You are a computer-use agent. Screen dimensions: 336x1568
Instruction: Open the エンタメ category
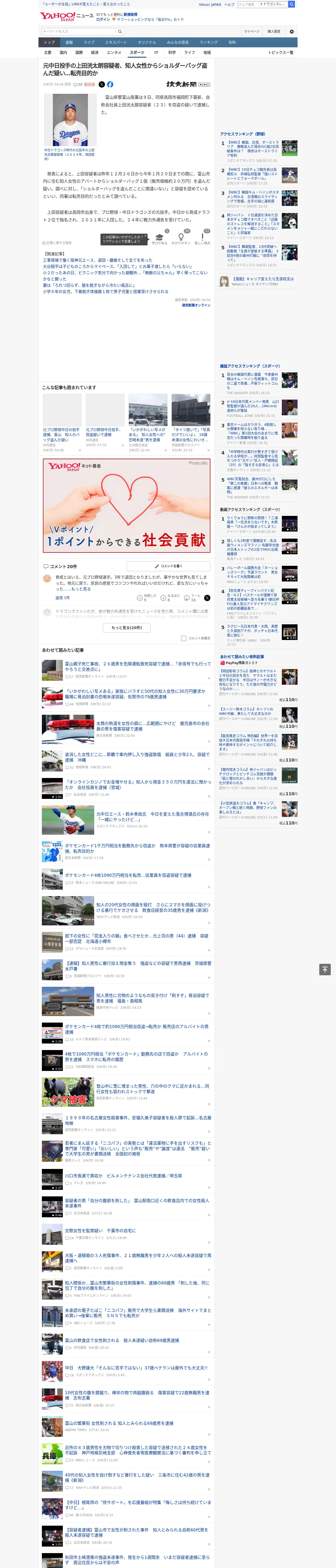[114, 52]
